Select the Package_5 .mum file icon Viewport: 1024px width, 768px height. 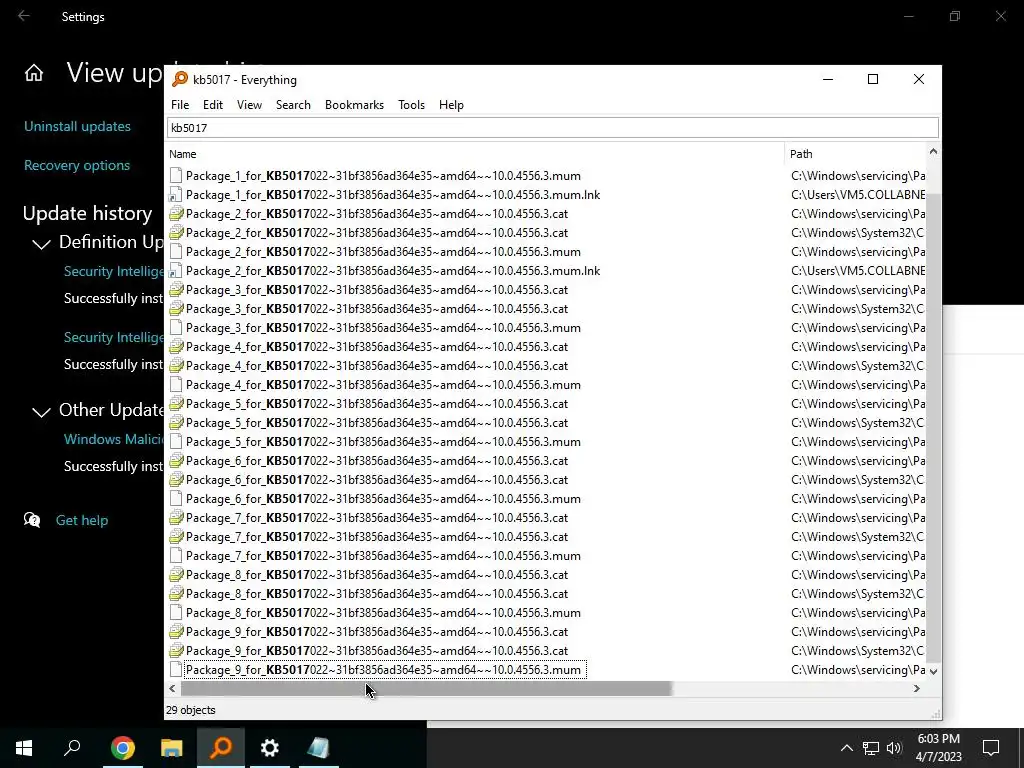coord(176,441)
